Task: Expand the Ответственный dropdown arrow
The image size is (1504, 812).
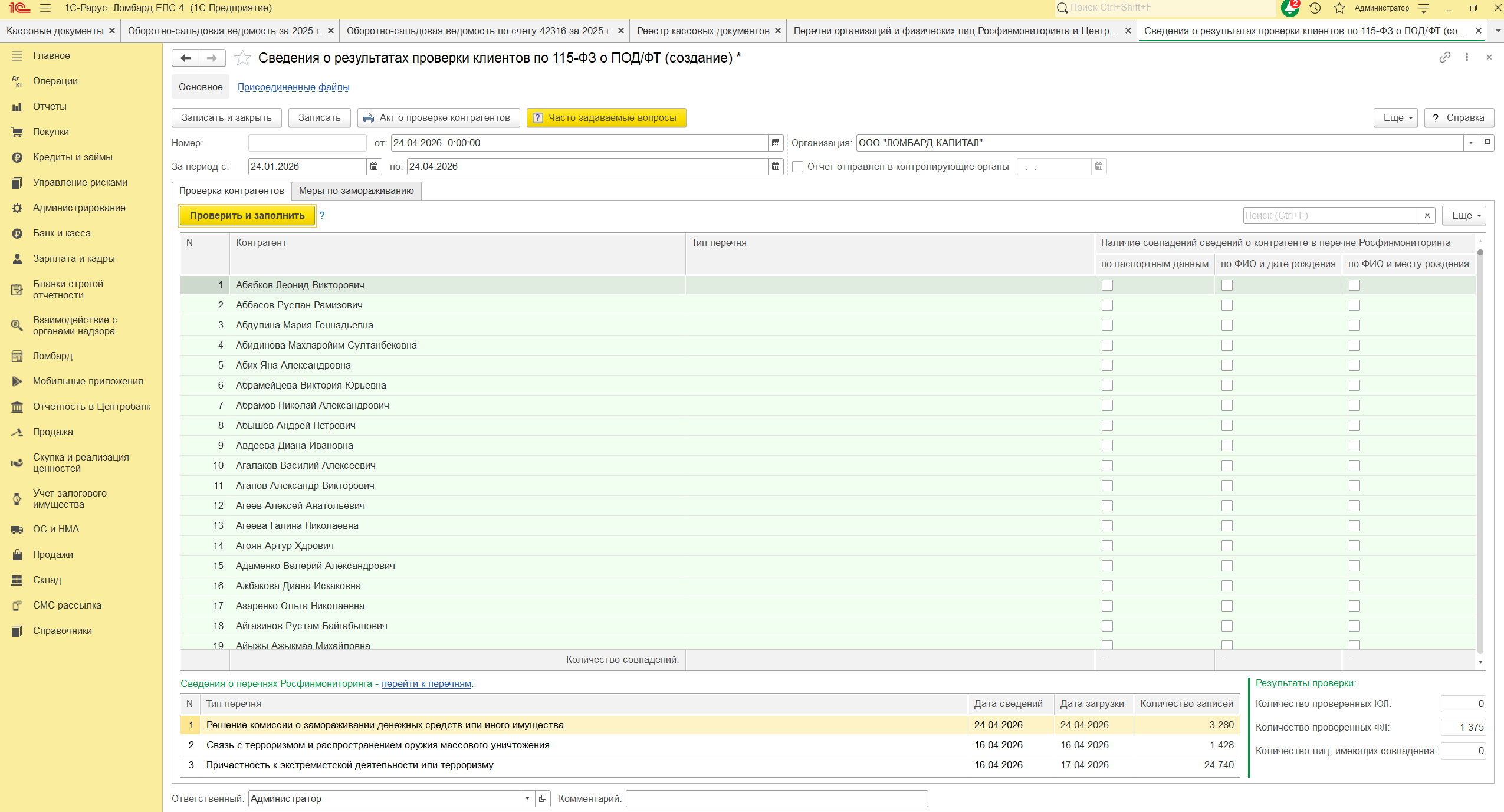Action: [527, 798]
